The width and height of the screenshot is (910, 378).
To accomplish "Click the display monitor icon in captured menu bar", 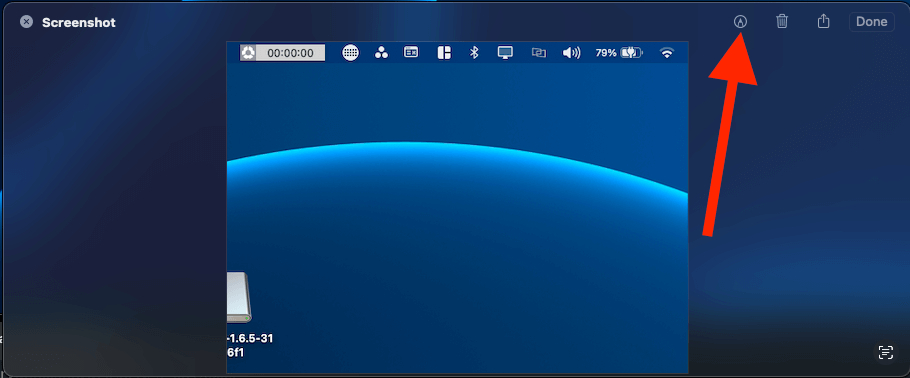I will pos(505,53).
